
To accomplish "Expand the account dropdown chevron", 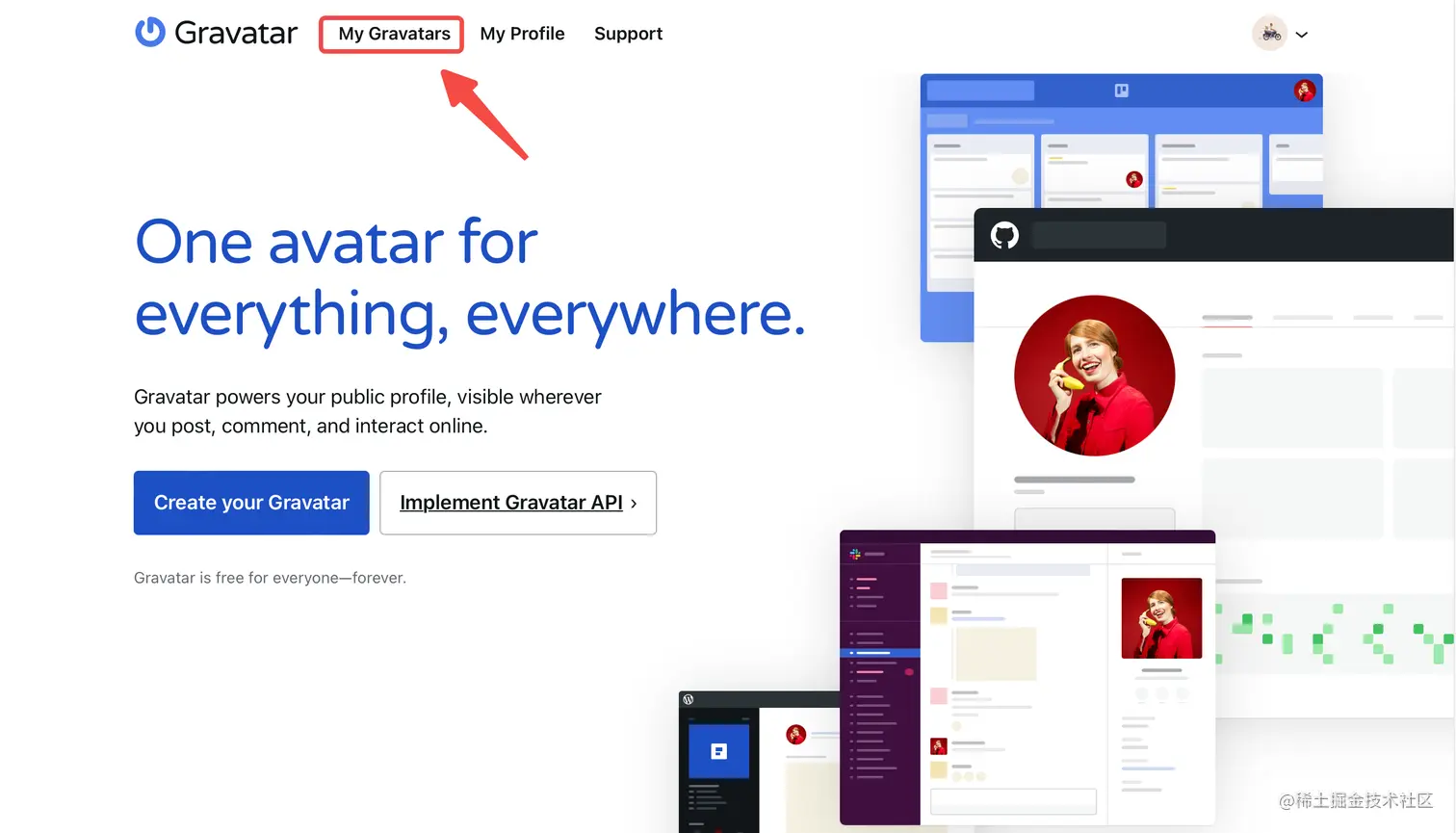I will tap(1302, 35).
